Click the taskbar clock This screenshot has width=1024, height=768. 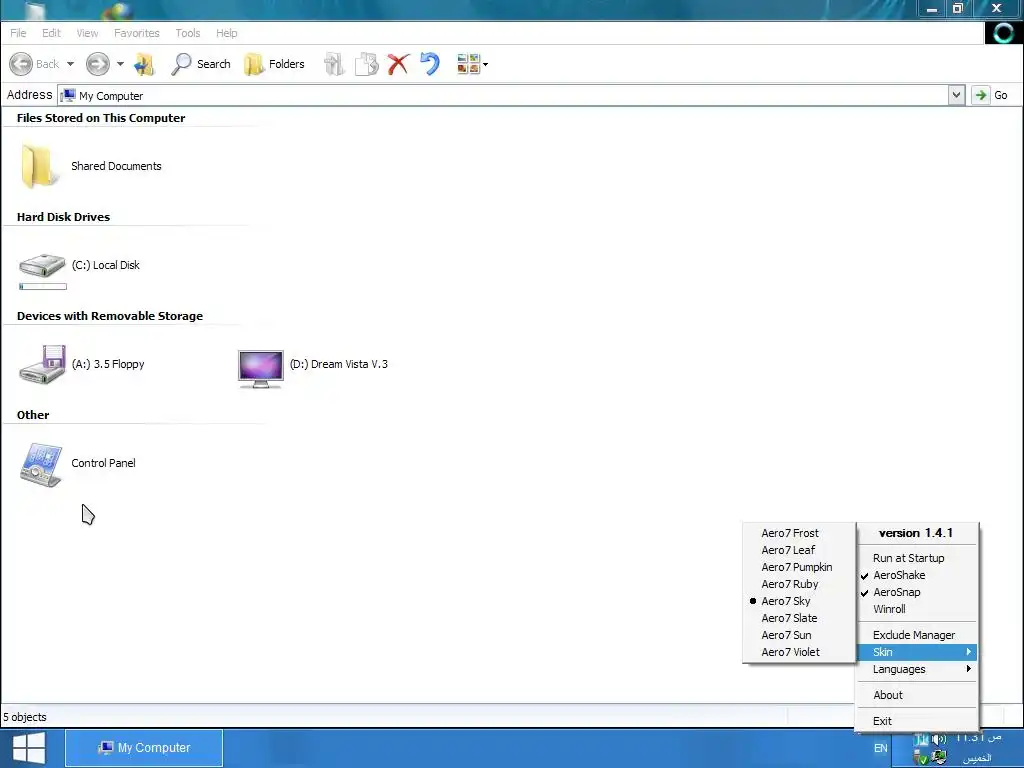tap(978, 748)
